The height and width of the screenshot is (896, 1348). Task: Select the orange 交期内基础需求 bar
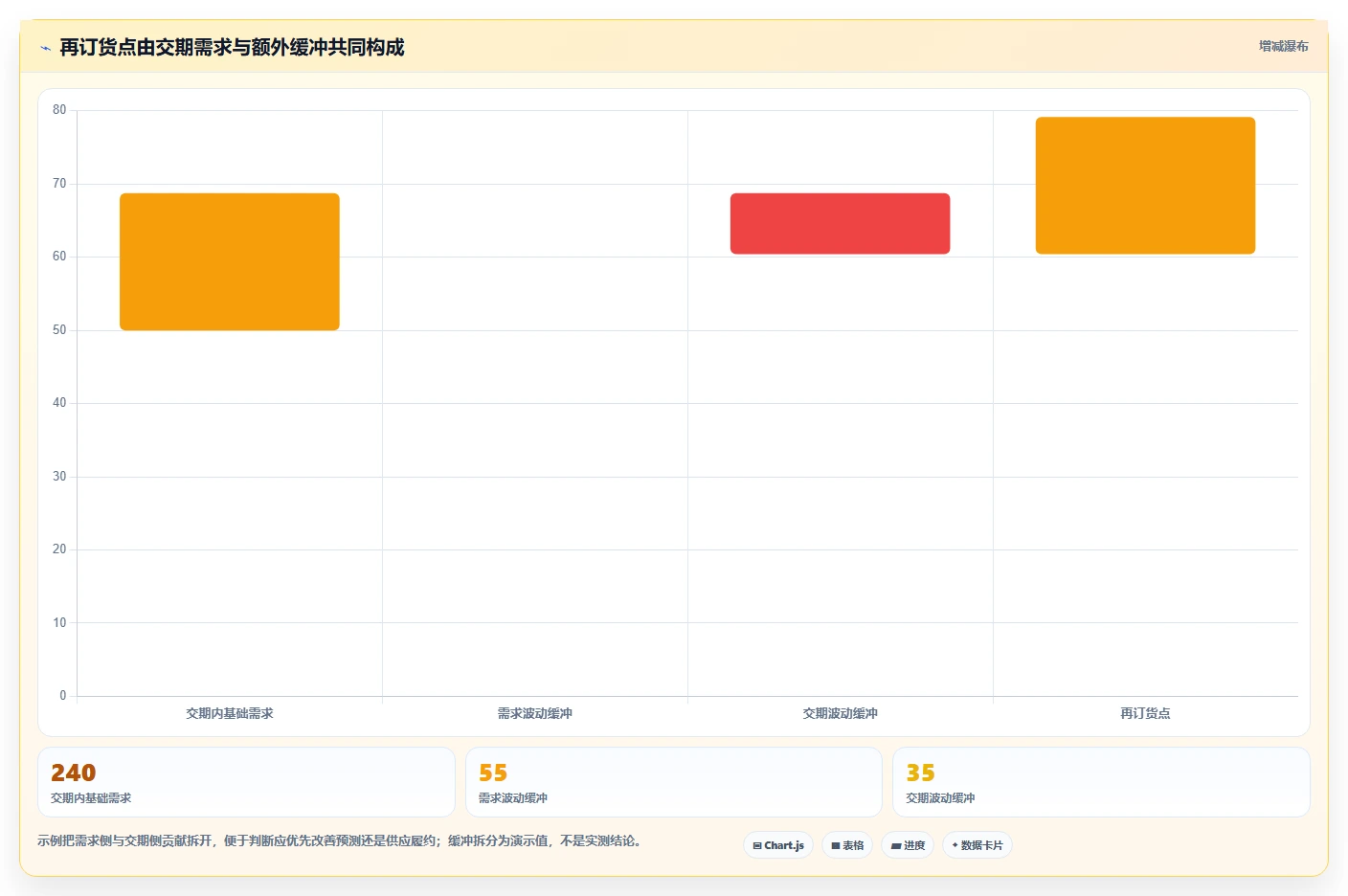(230, 261)
